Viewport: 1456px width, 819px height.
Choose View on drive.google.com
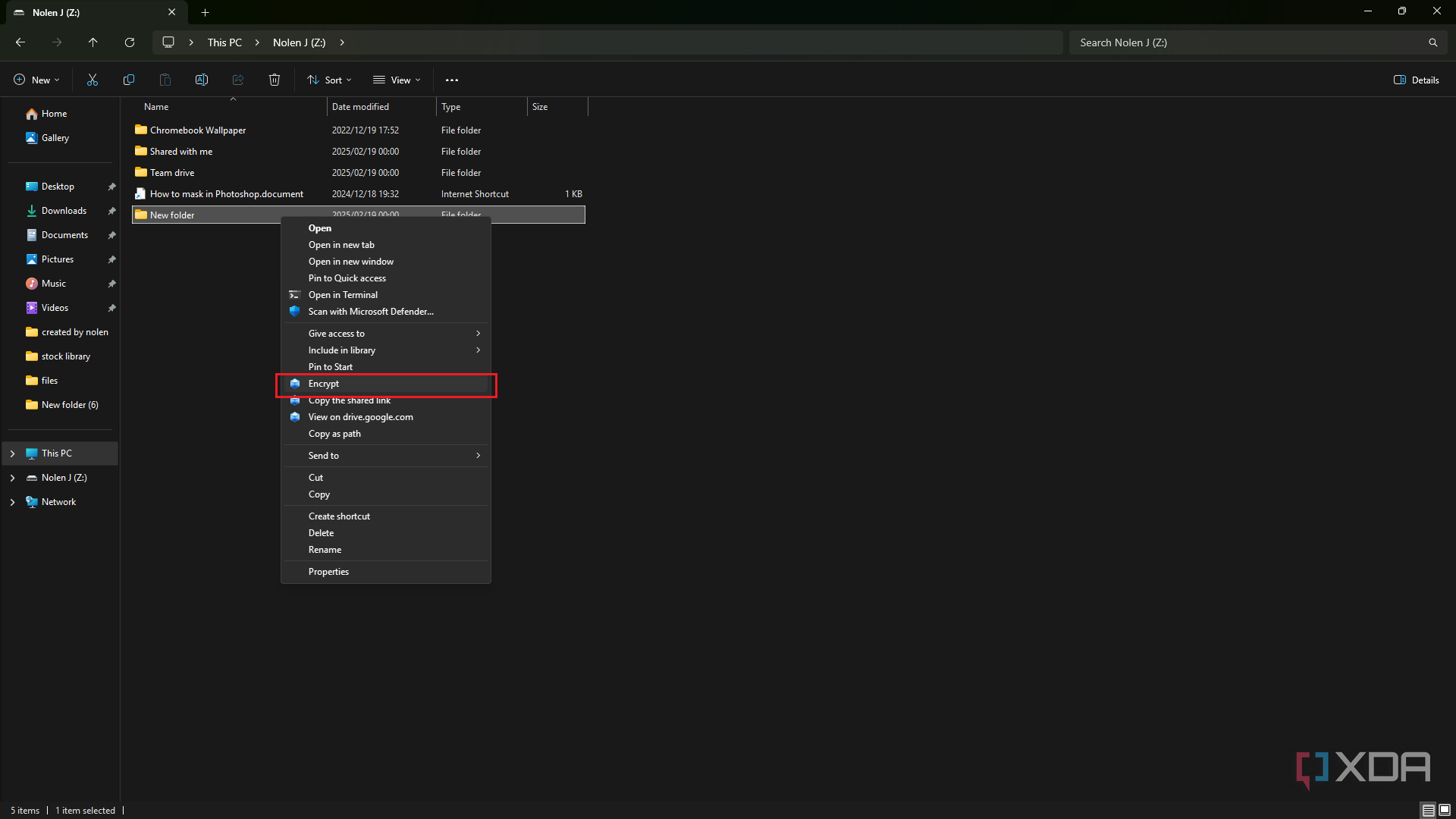386,417
